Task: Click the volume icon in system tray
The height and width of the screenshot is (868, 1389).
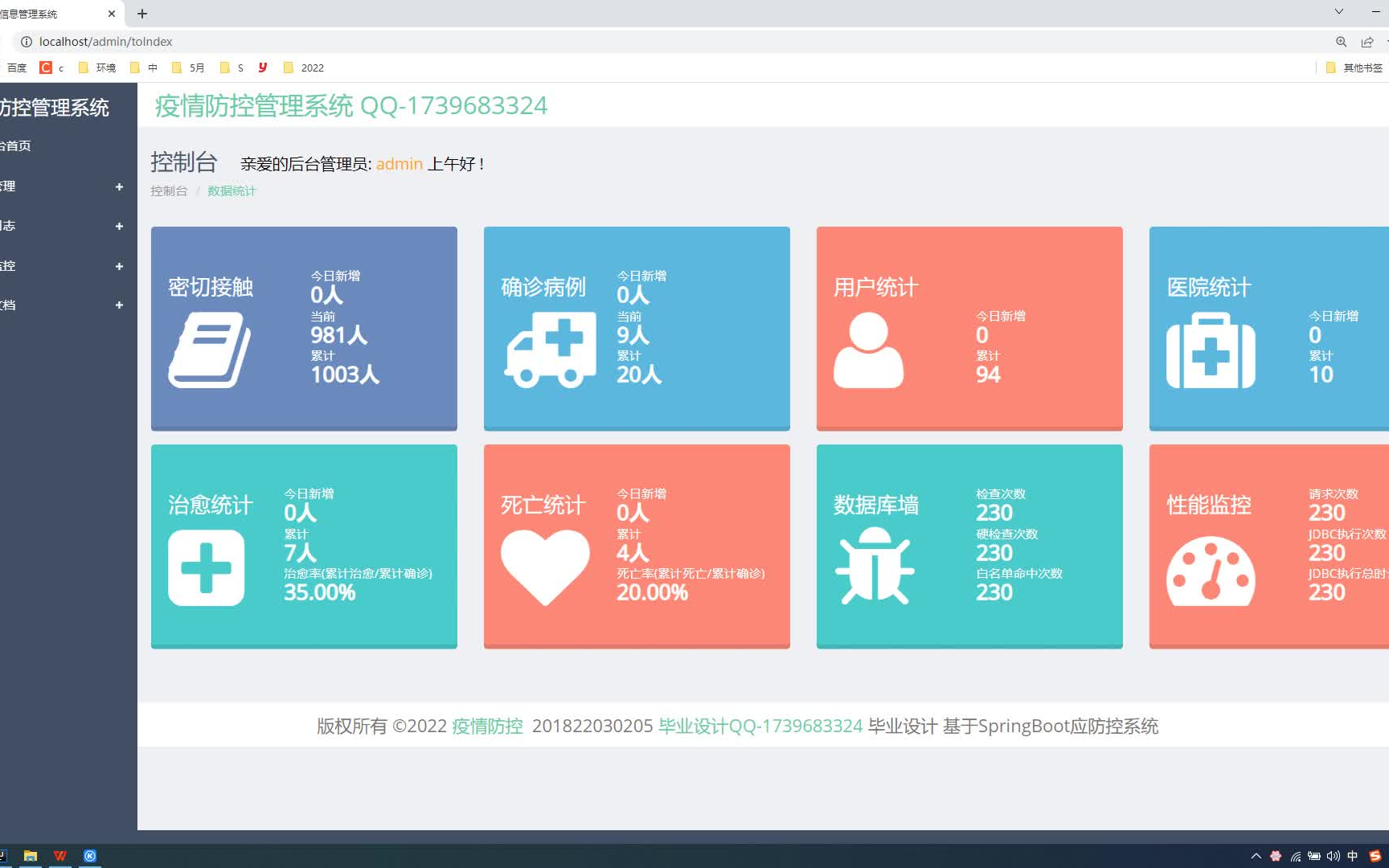Action: [1334, 856]
